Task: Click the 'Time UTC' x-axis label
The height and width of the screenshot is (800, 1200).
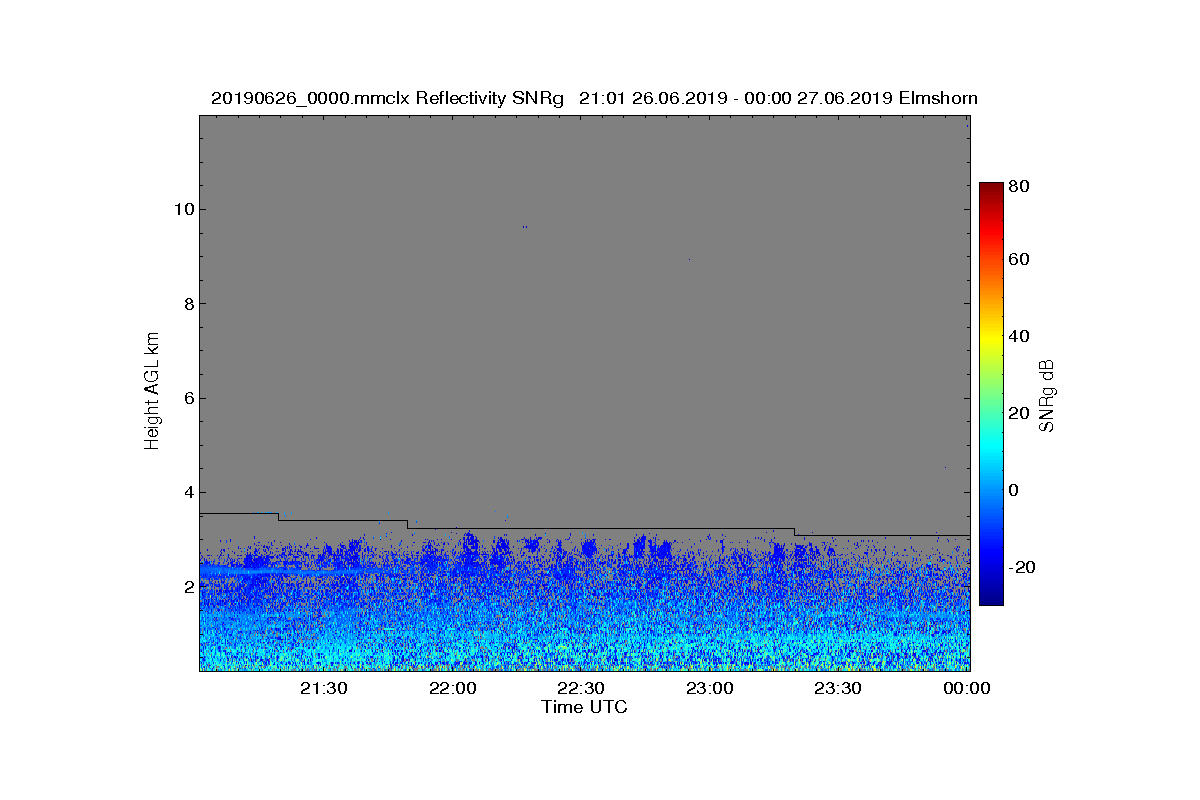Action: [584, 707]
